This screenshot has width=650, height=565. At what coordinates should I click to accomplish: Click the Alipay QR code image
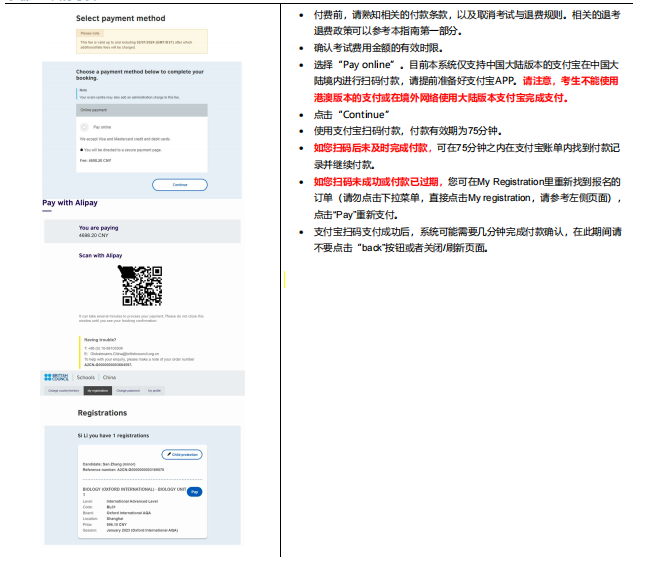pyautogui.click(x=142, y=286)
